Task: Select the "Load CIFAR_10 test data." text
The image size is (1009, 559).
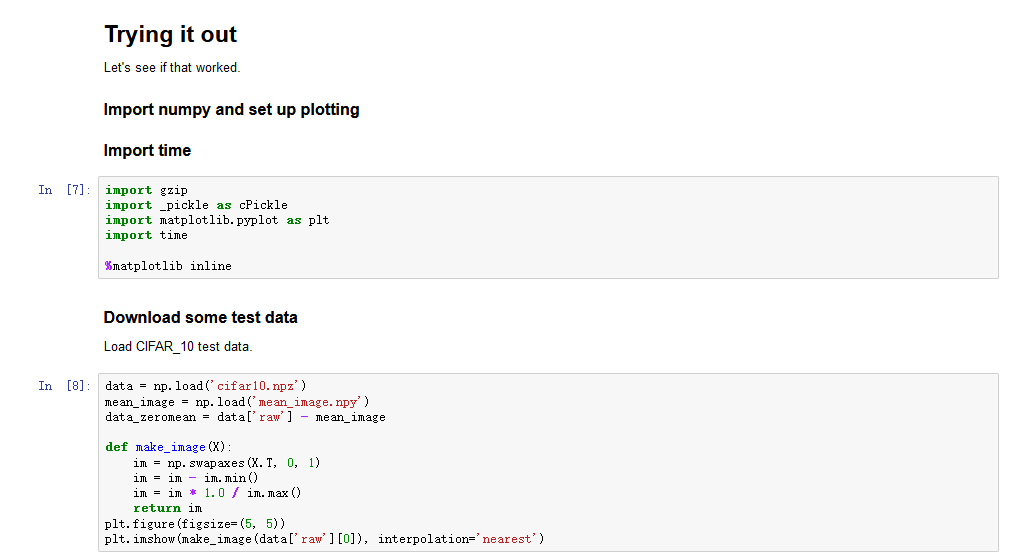Action: 178,346
